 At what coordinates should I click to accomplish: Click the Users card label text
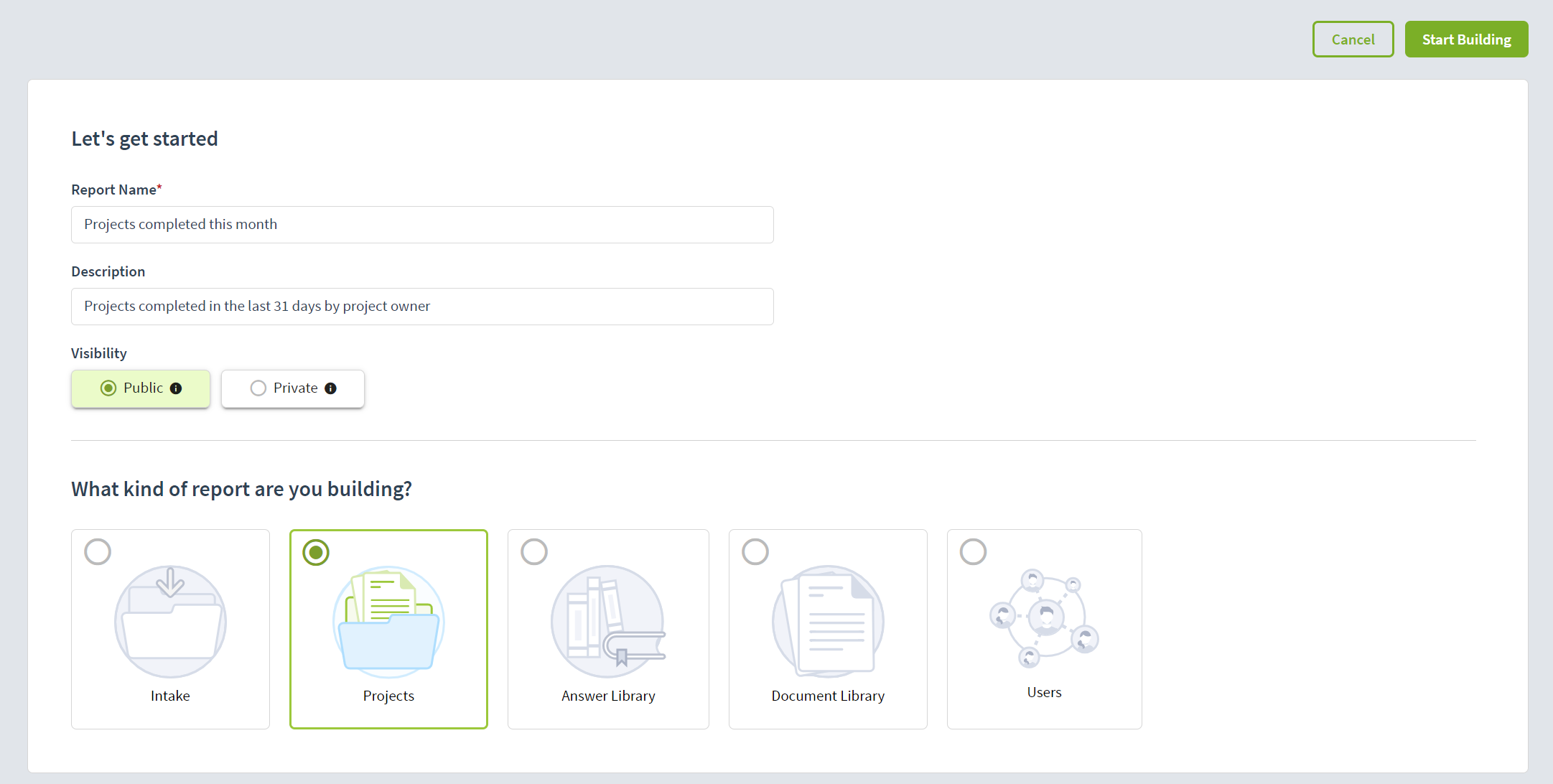point(1044,692)
